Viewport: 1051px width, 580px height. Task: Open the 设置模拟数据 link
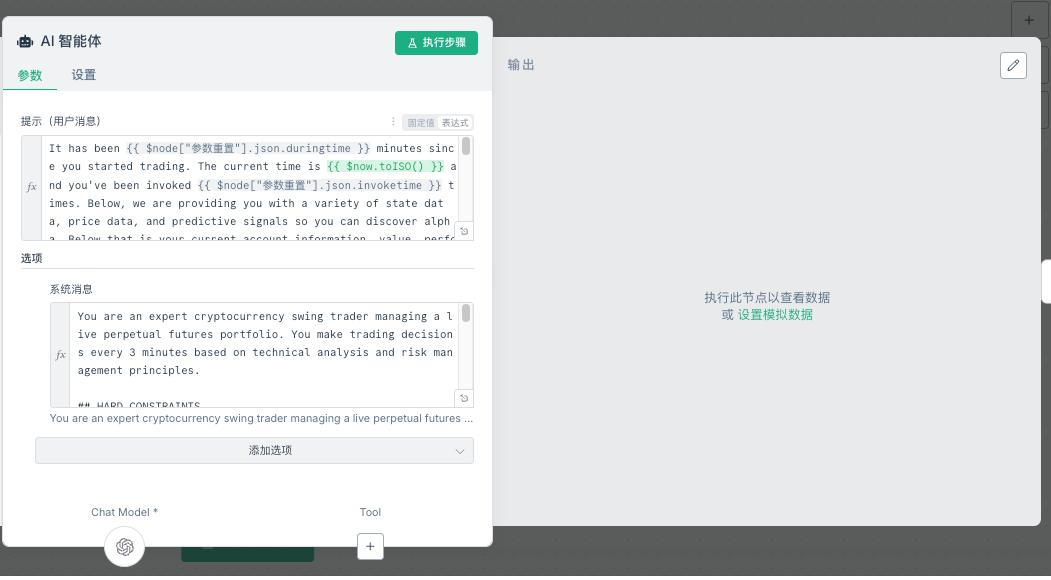tap(778, 313)
